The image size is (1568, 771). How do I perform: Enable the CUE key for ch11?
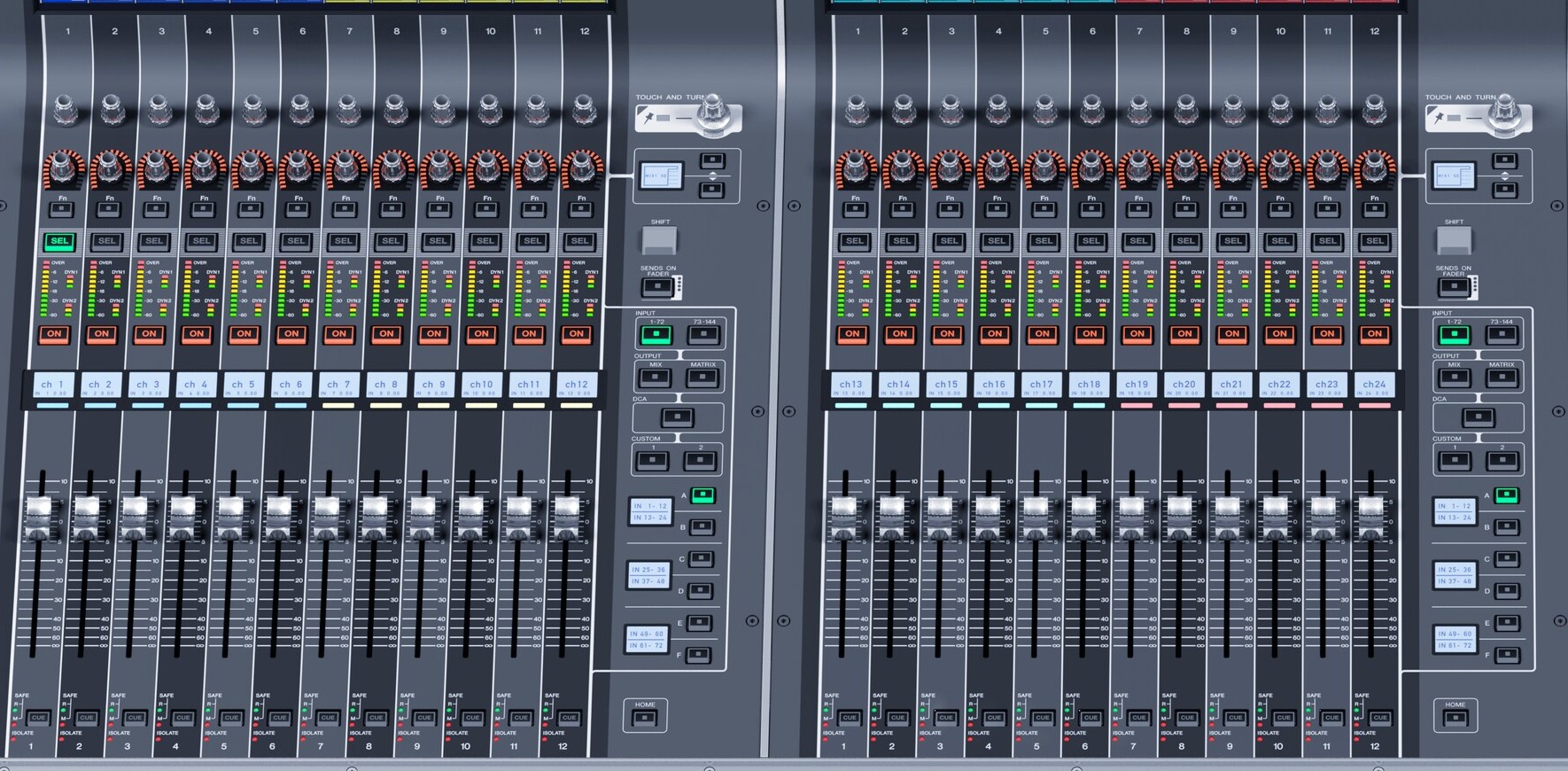[x=520, y=718]
